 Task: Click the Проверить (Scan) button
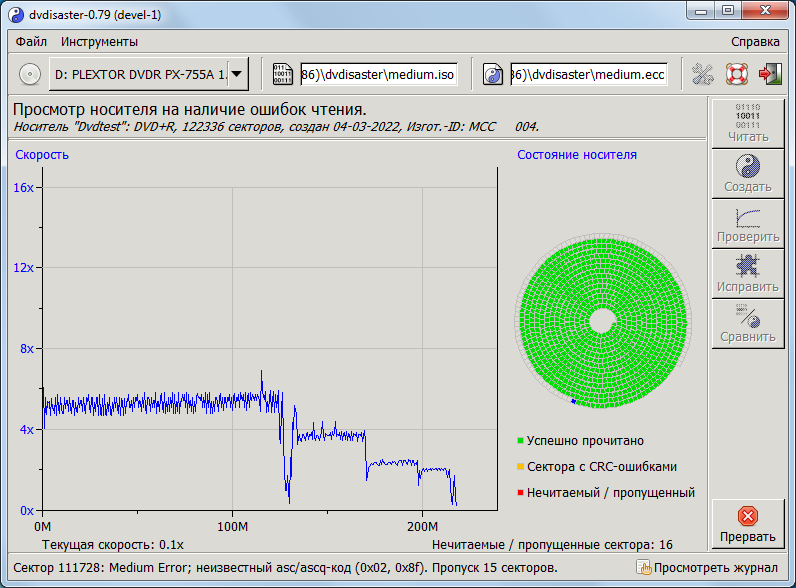coord(747,222)
